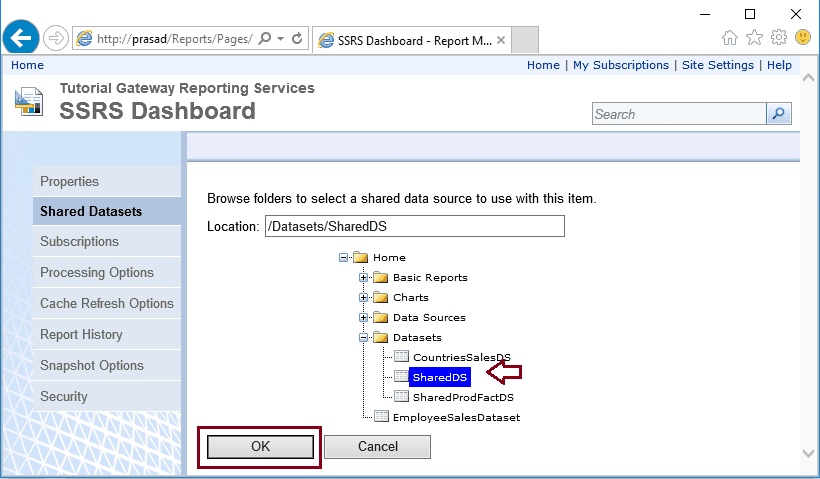Open the Report History side tab
Image resolution: width=820 pixels, height=479 pixels.
tap(107, 334)
